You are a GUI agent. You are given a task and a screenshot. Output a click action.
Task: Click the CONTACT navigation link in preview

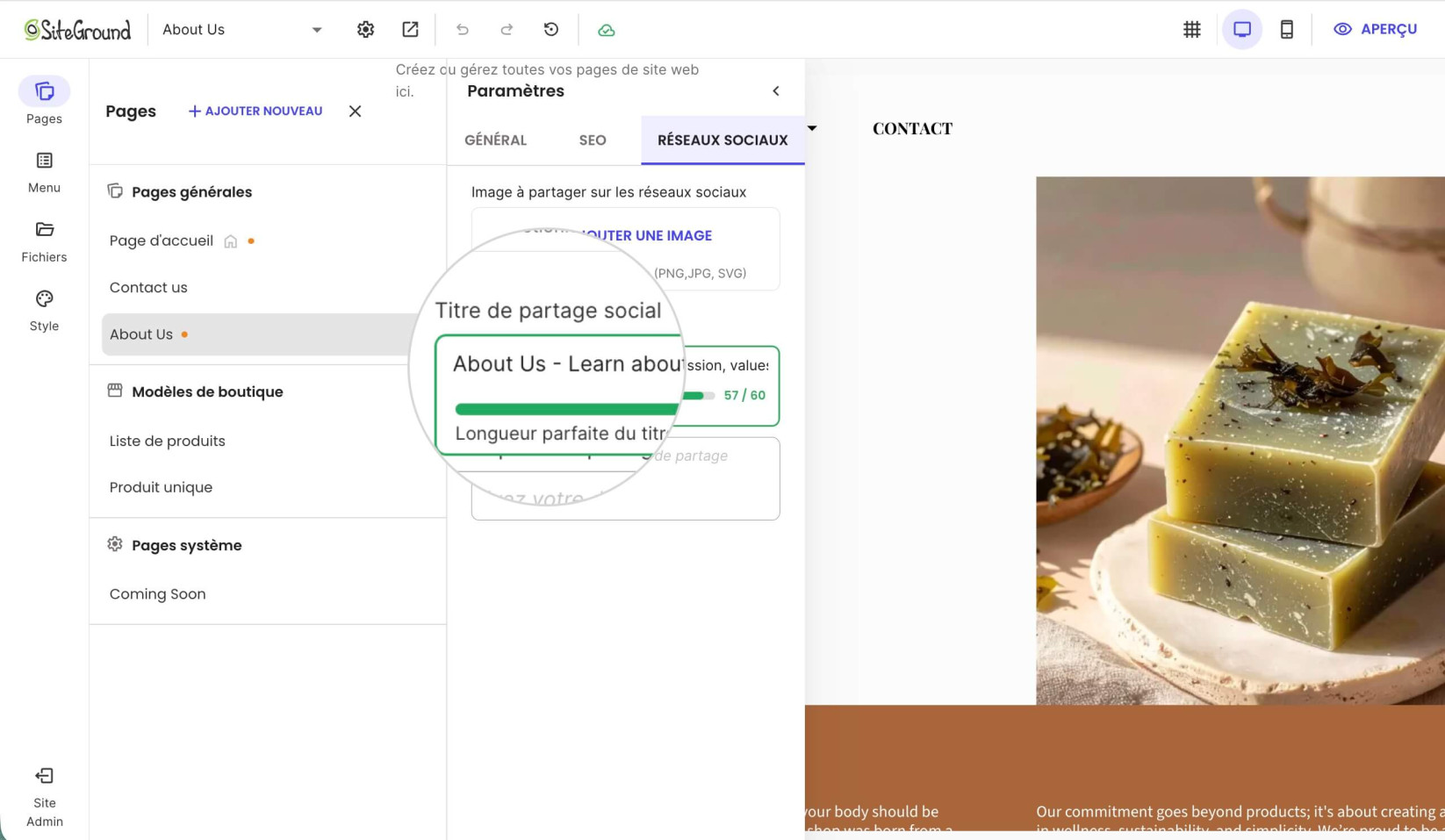[912, 129]
